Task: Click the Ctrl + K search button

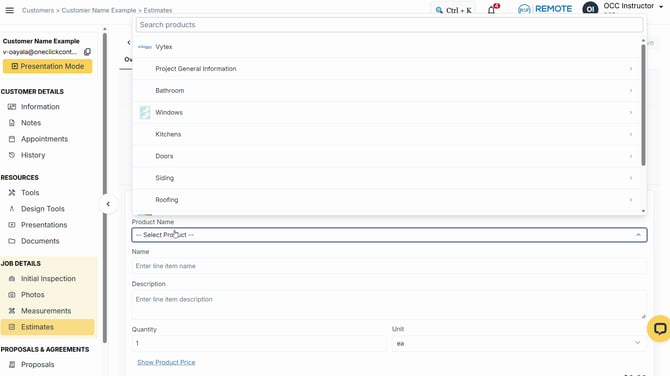Action: pyautogui.click(x=453, y=10)
